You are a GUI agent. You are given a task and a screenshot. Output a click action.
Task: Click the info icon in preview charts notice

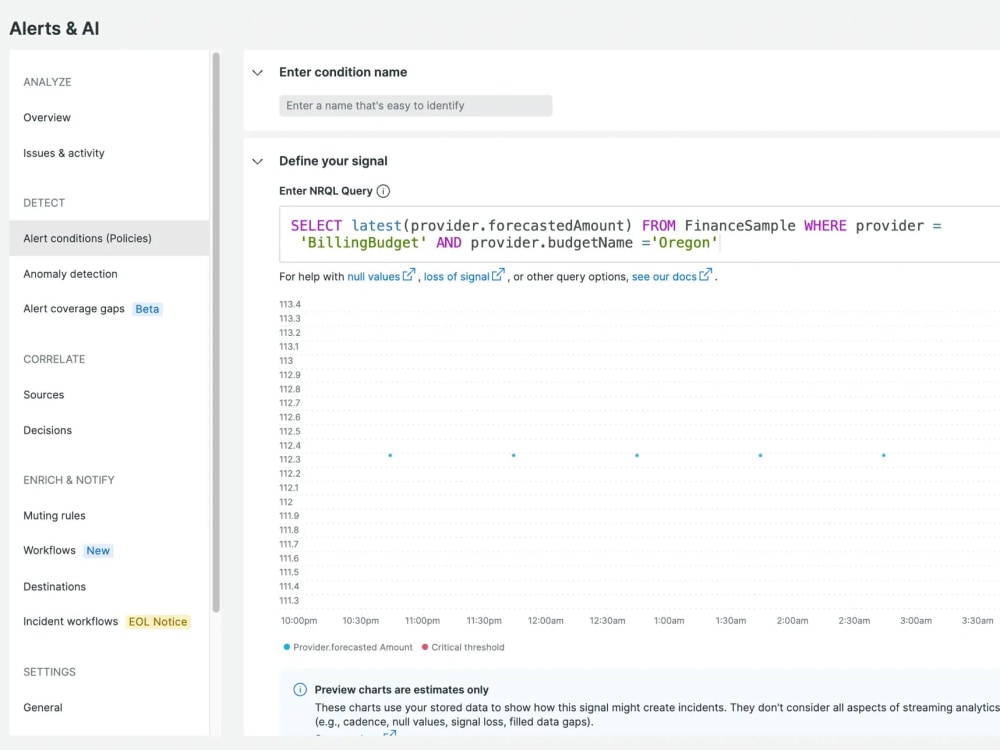(300, 689)
